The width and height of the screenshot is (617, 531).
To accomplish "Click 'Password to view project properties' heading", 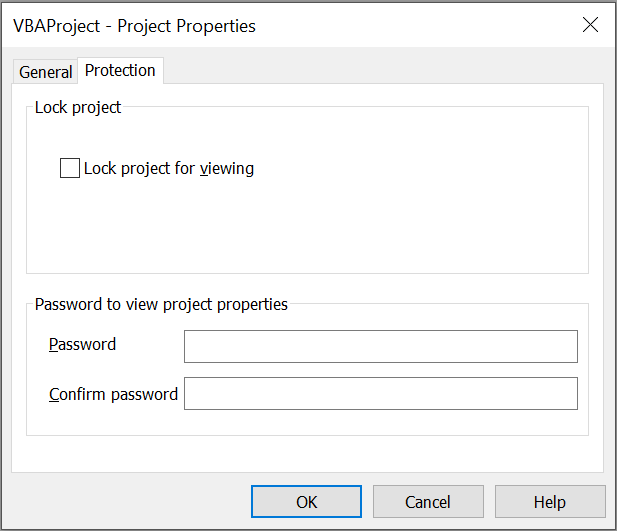I will coord(161,304).
